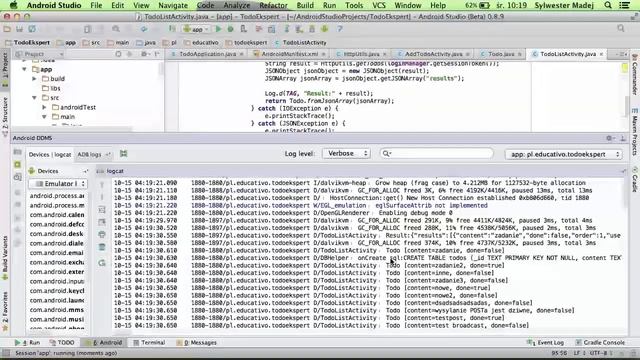The width and height of the screenshot is (640, 360).
Task: Start debugging with the bug icon
Action: point(230,29)
